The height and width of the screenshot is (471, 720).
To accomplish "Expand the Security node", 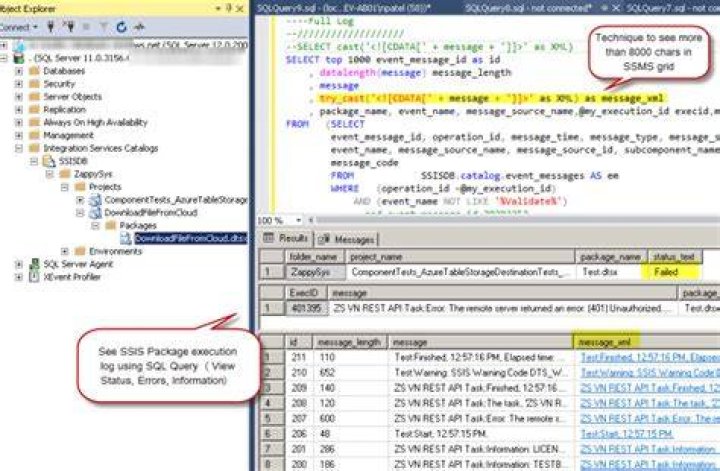I will [x=19, y=84].
